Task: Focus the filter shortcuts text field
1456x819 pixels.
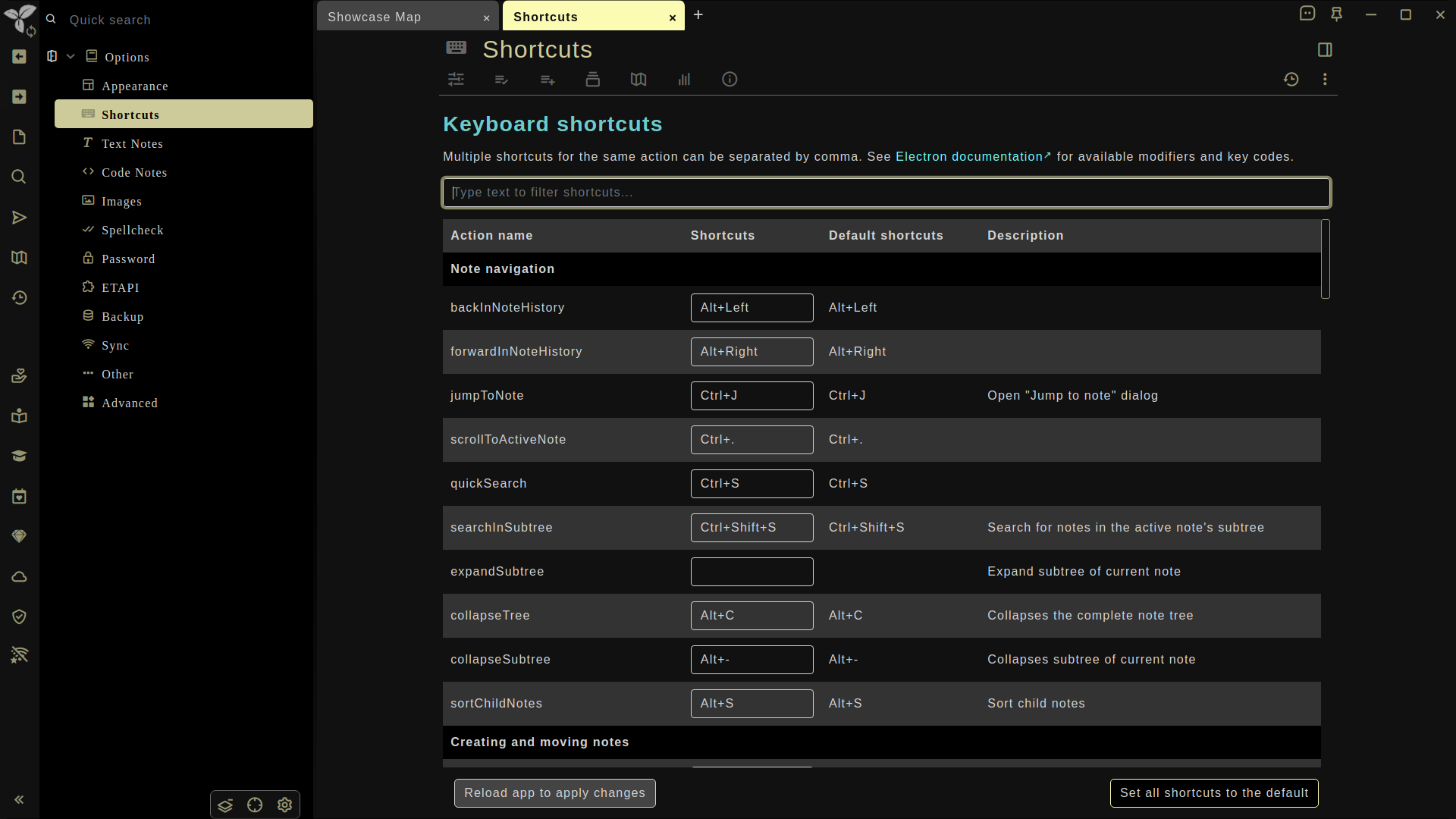Action: pyautogui.click(x=886, y=193)
